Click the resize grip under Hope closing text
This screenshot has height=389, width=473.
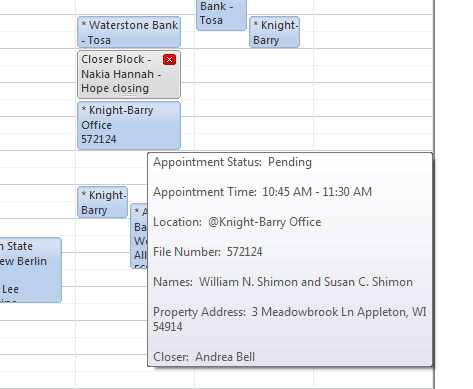click(129, 96)
